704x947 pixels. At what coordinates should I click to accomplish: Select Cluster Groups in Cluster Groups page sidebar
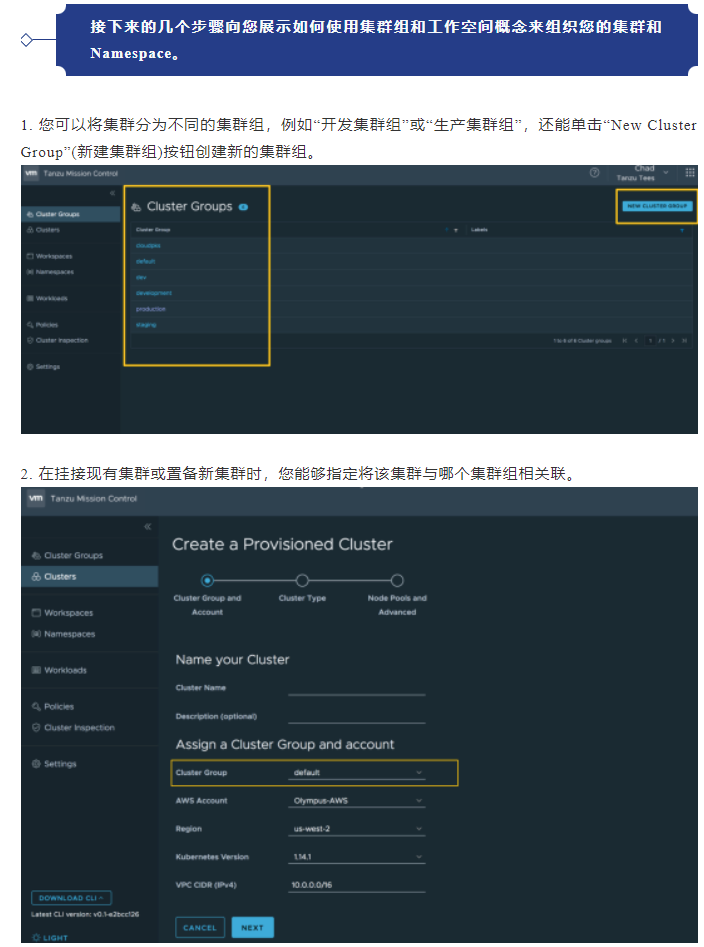tap(71, 214)
